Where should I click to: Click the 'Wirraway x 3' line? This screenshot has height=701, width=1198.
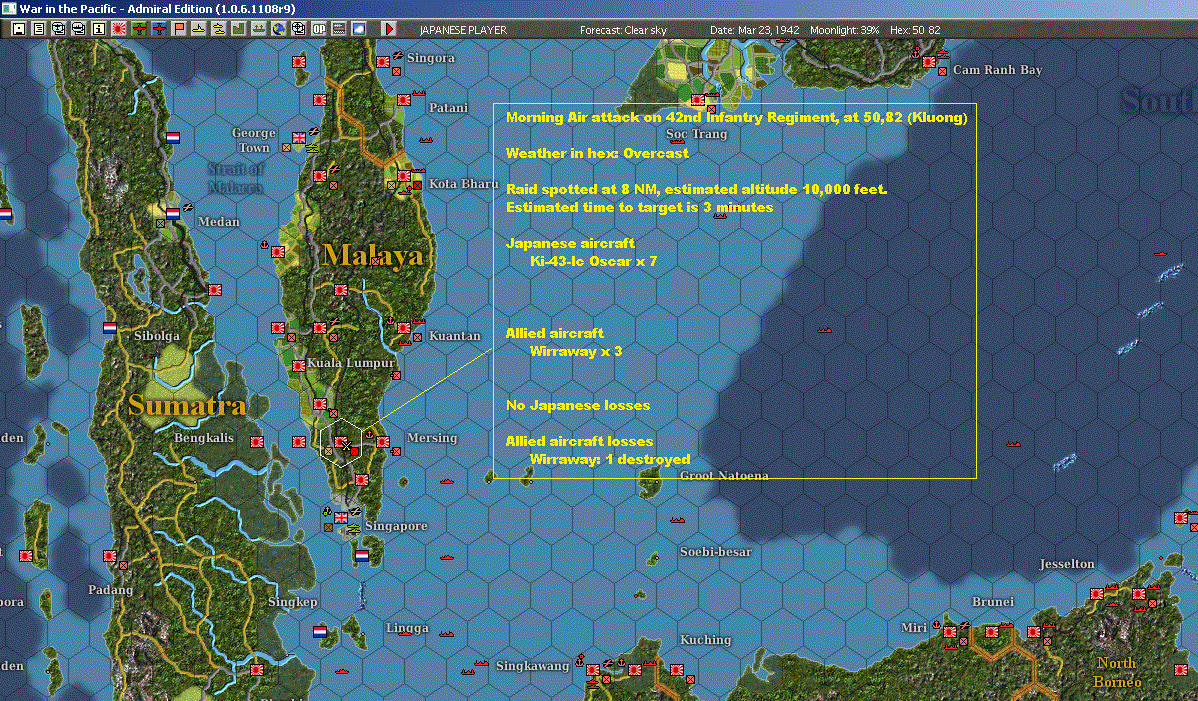pos(575,351)
